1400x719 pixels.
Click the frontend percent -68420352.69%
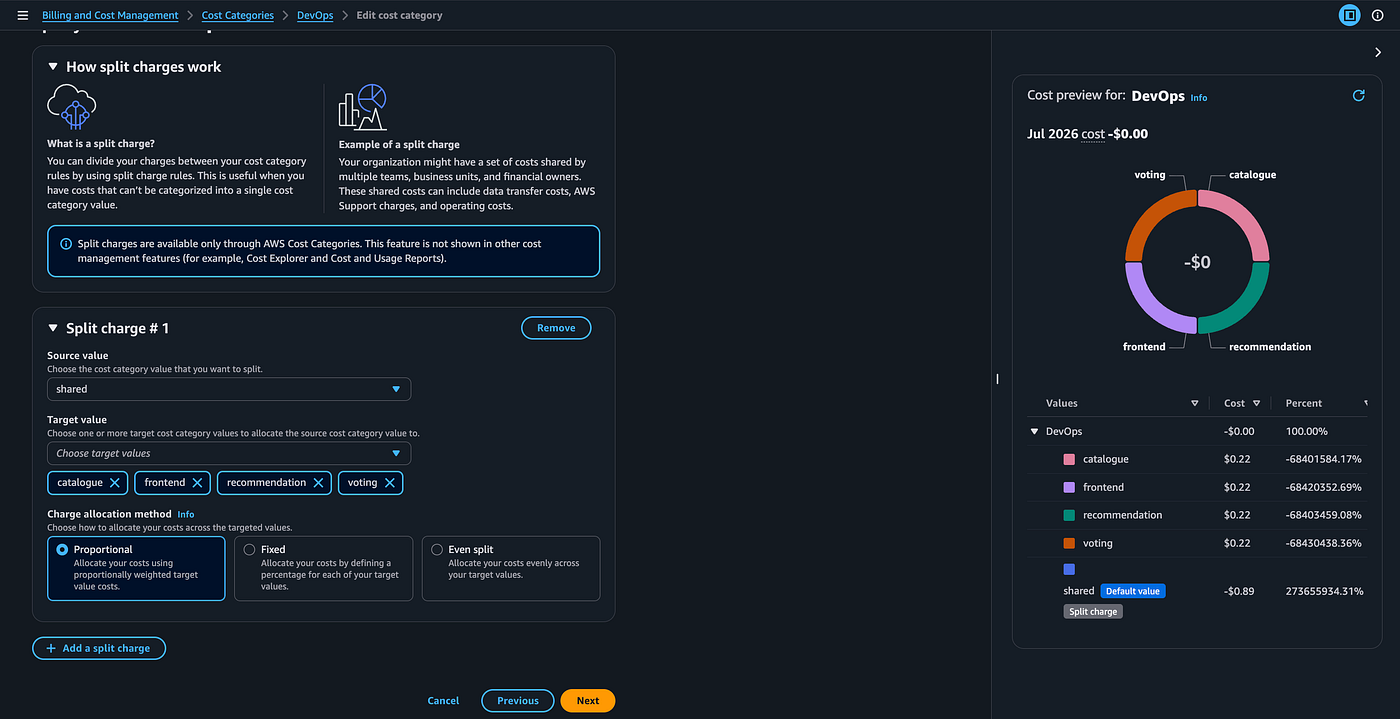point(1324,487)
